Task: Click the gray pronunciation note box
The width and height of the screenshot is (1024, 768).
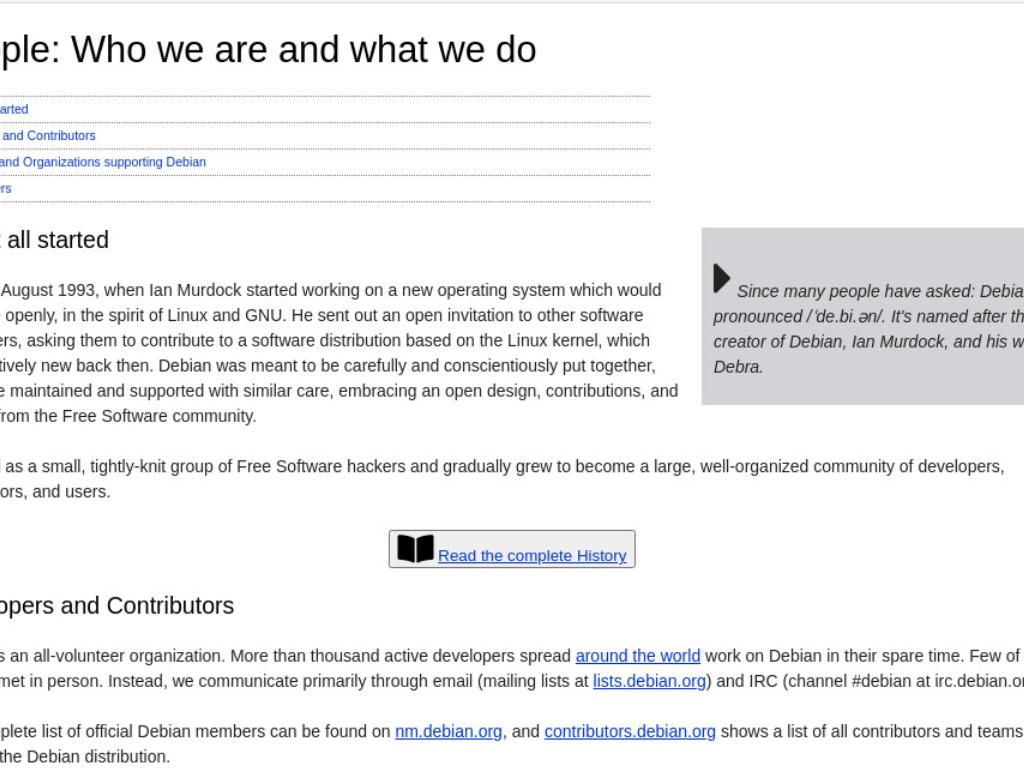Action: 863,316
